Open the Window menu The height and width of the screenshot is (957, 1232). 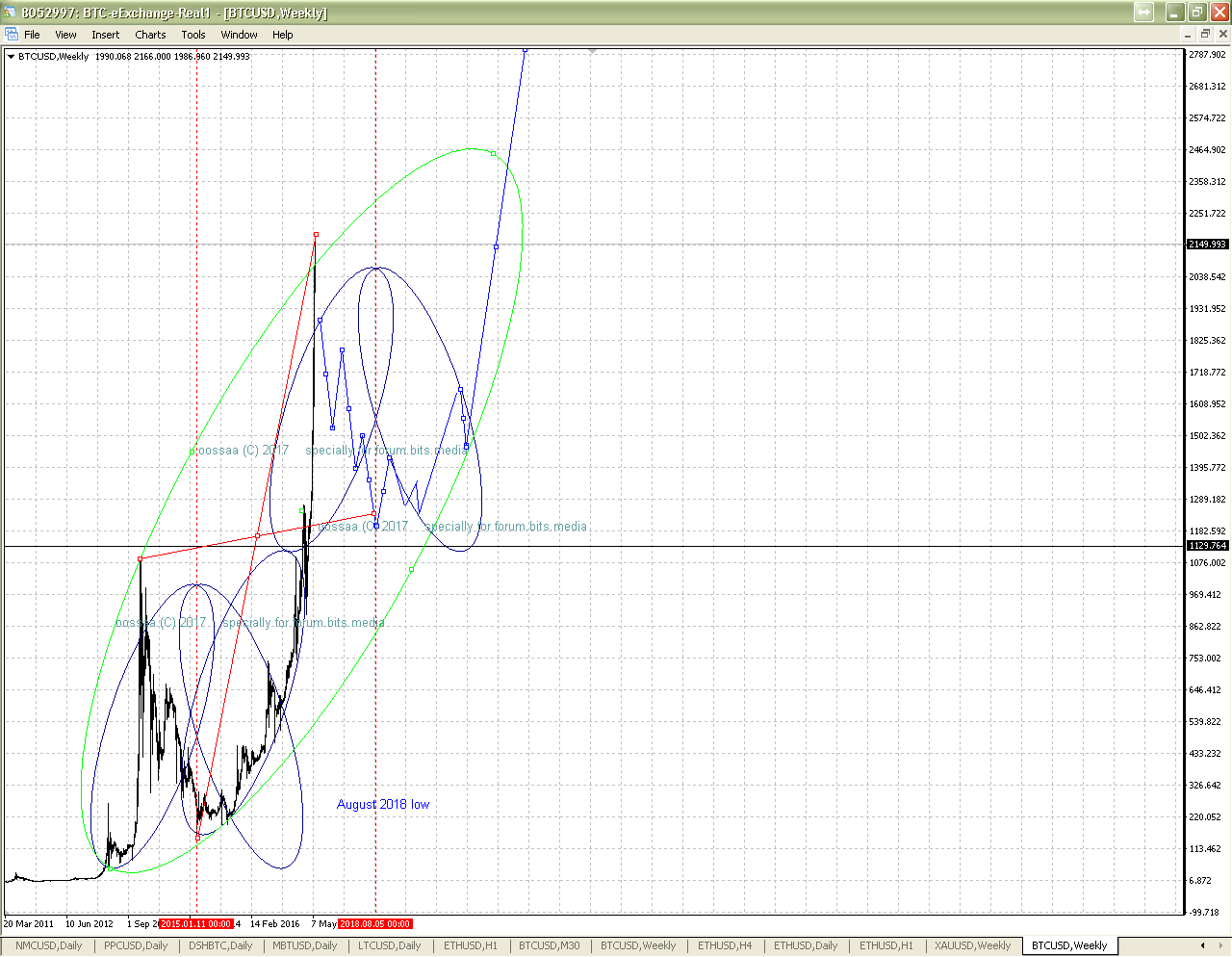click(239, 35)
